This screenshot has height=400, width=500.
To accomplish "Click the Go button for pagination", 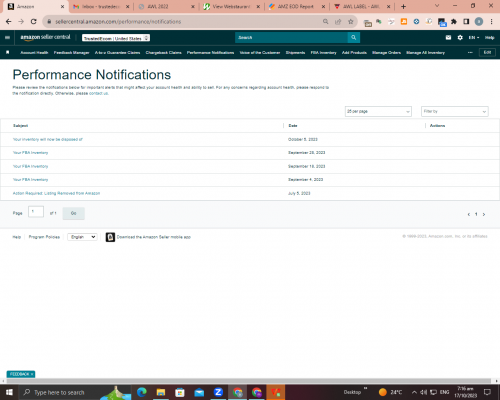I will (74, 213).
